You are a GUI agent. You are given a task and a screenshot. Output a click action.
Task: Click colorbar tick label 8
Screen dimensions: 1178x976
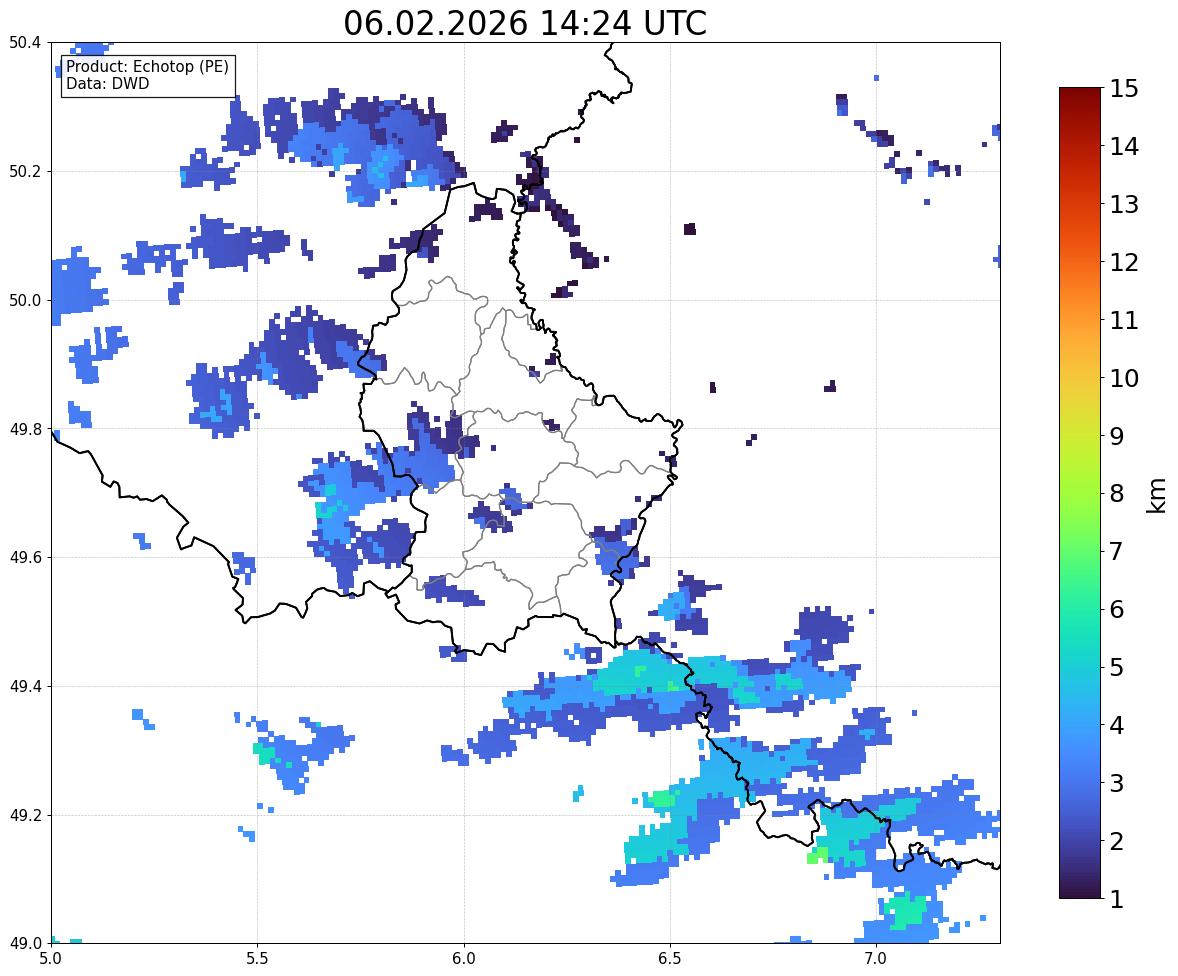pos(1117,494)
